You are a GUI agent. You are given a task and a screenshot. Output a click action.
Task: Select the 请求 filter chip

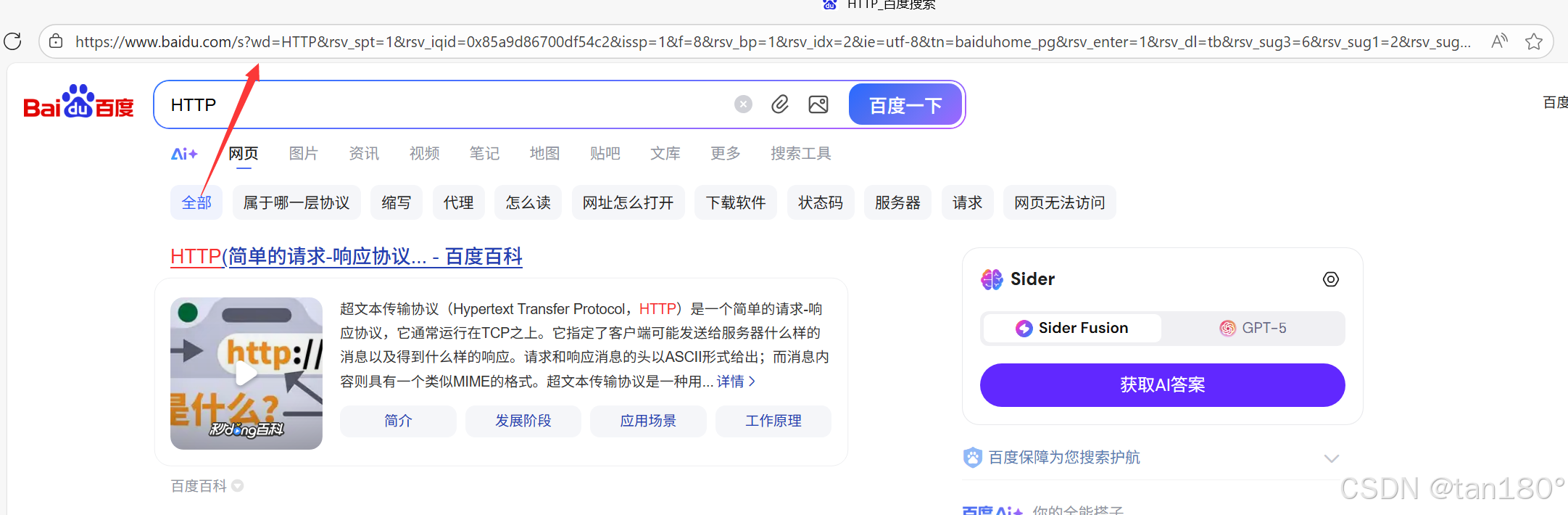[x=968, y=202]
